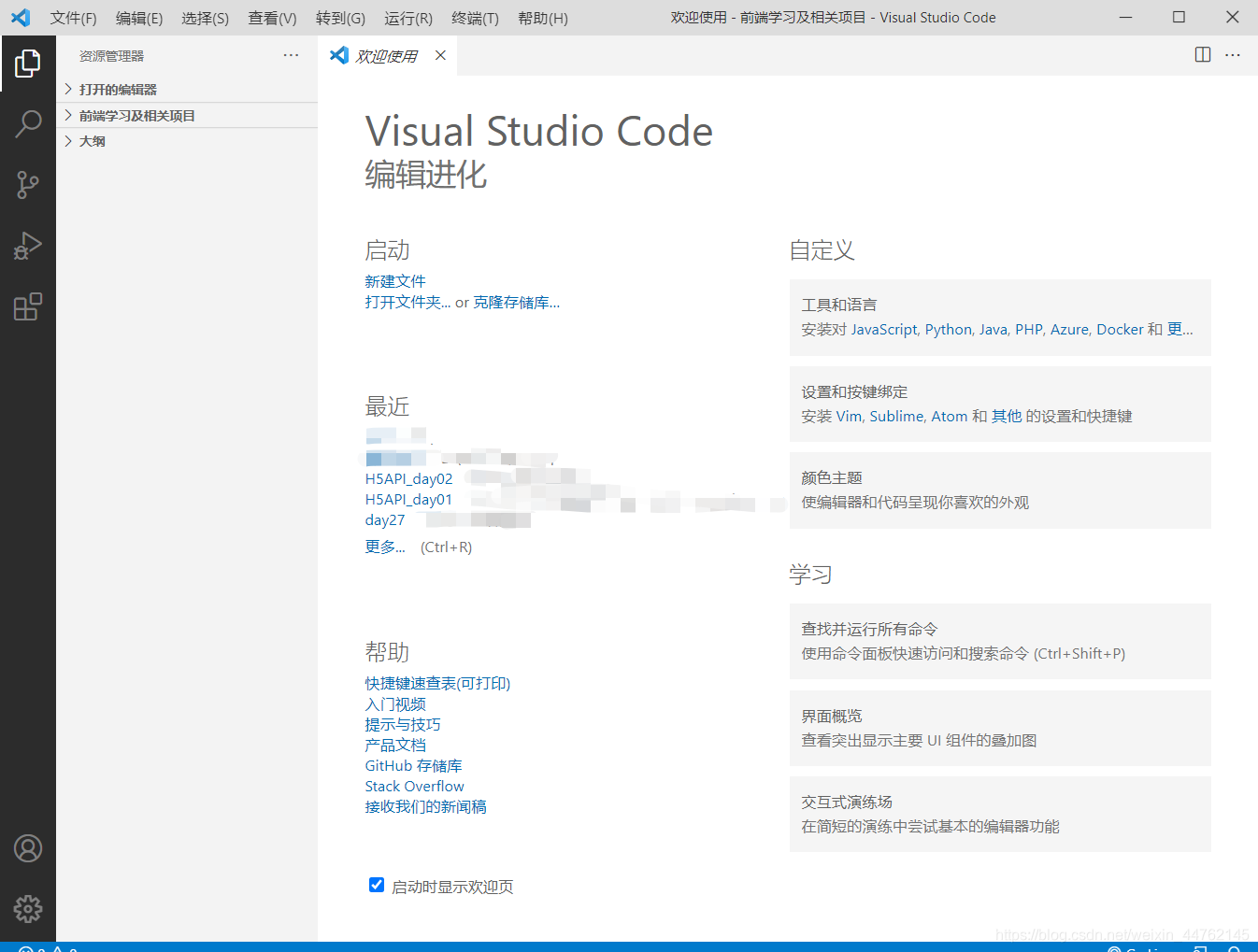
Task: Open the 产品文档 help link
Action: point(395,745)
